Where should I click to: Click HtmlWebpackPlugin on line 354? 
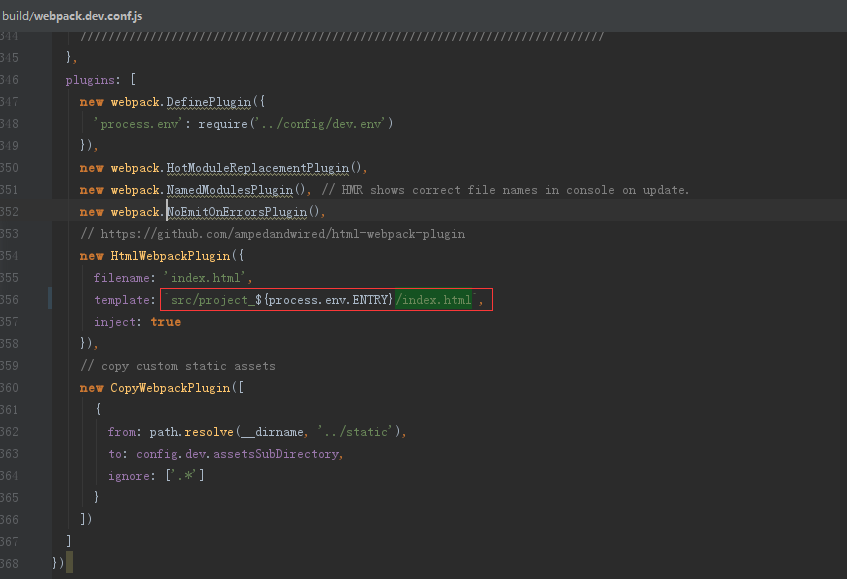tap(170, 256)
